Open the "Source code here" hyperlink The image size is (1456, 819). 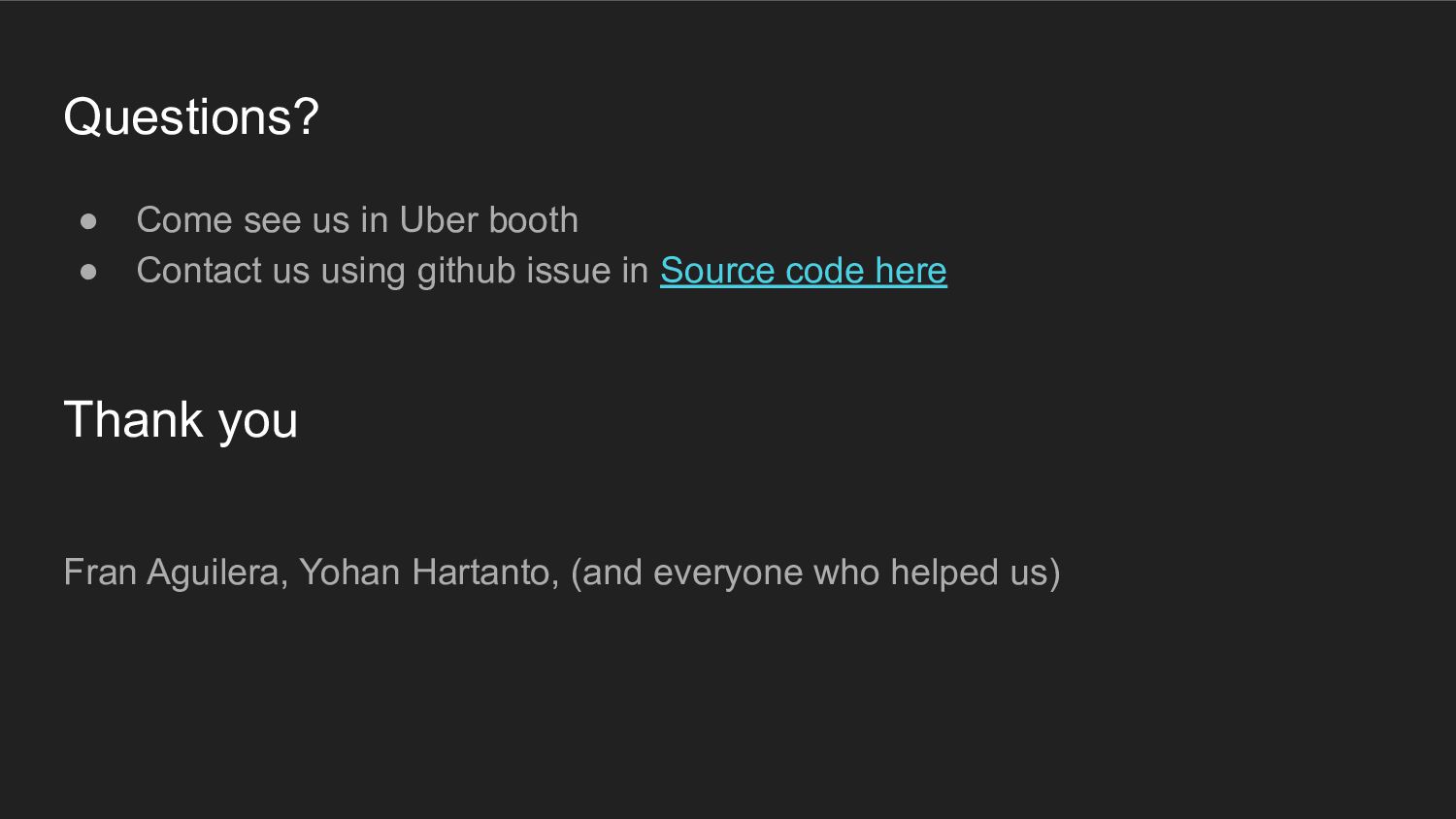coord(803,271)
